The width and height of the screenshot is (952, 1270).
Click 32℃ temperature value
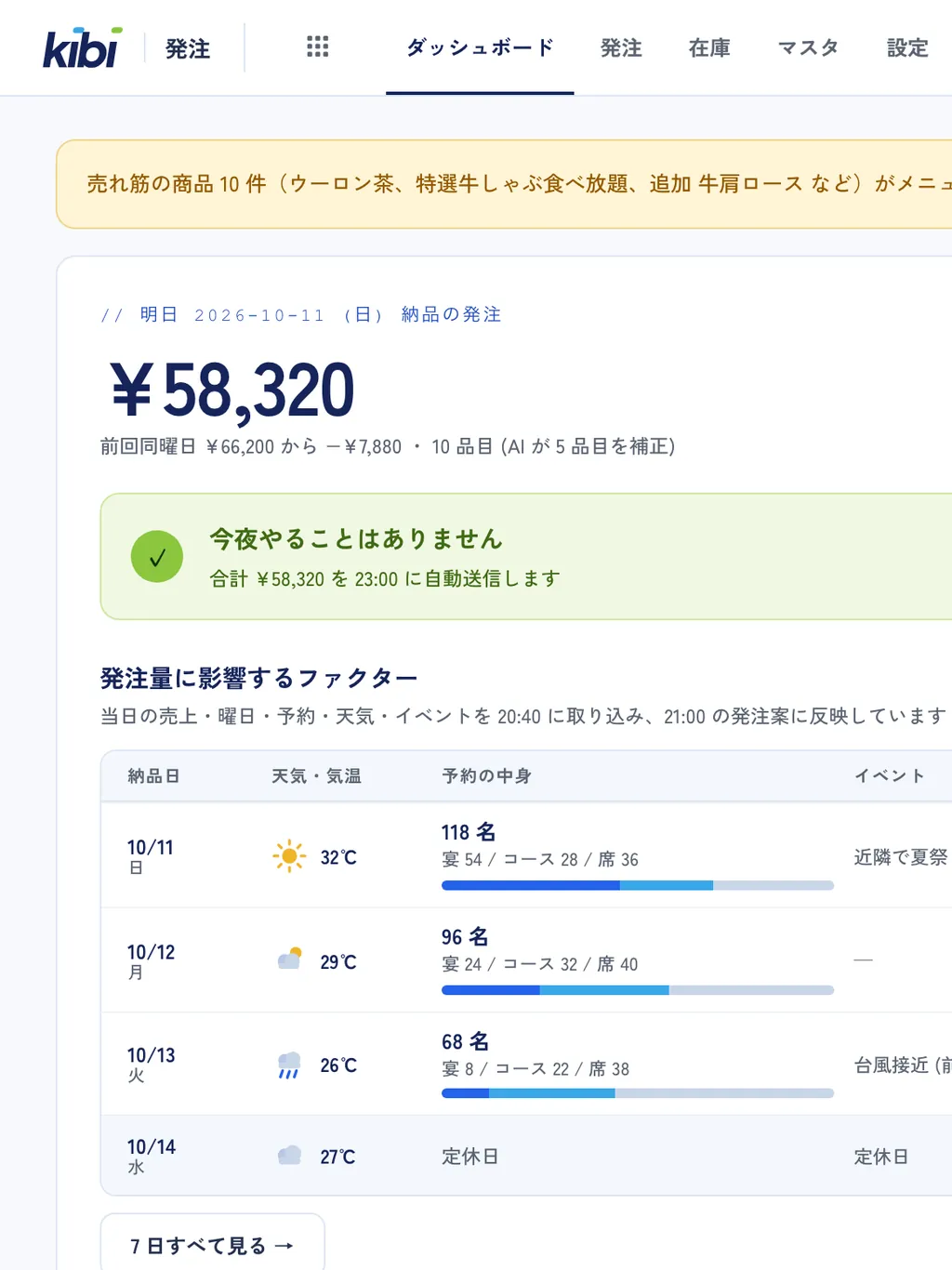[x=338, y=857]
